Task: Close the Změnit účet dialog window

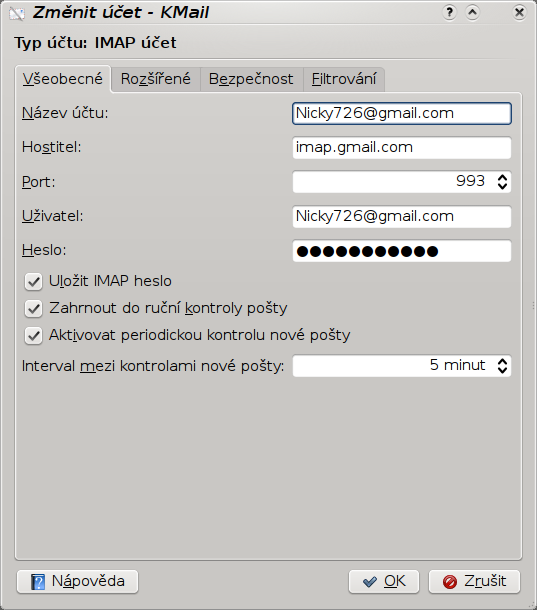Action: 519,13
